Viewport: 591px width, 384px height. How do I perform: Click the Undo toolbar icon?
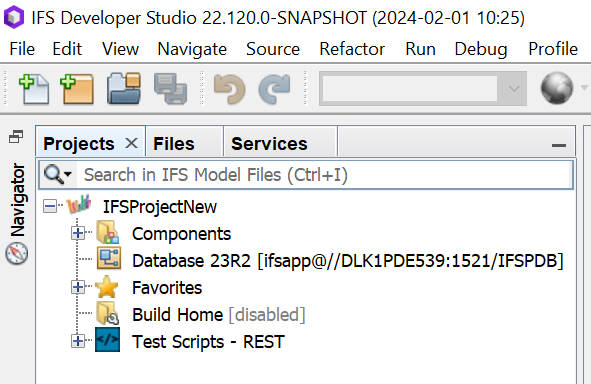point(229,89)
